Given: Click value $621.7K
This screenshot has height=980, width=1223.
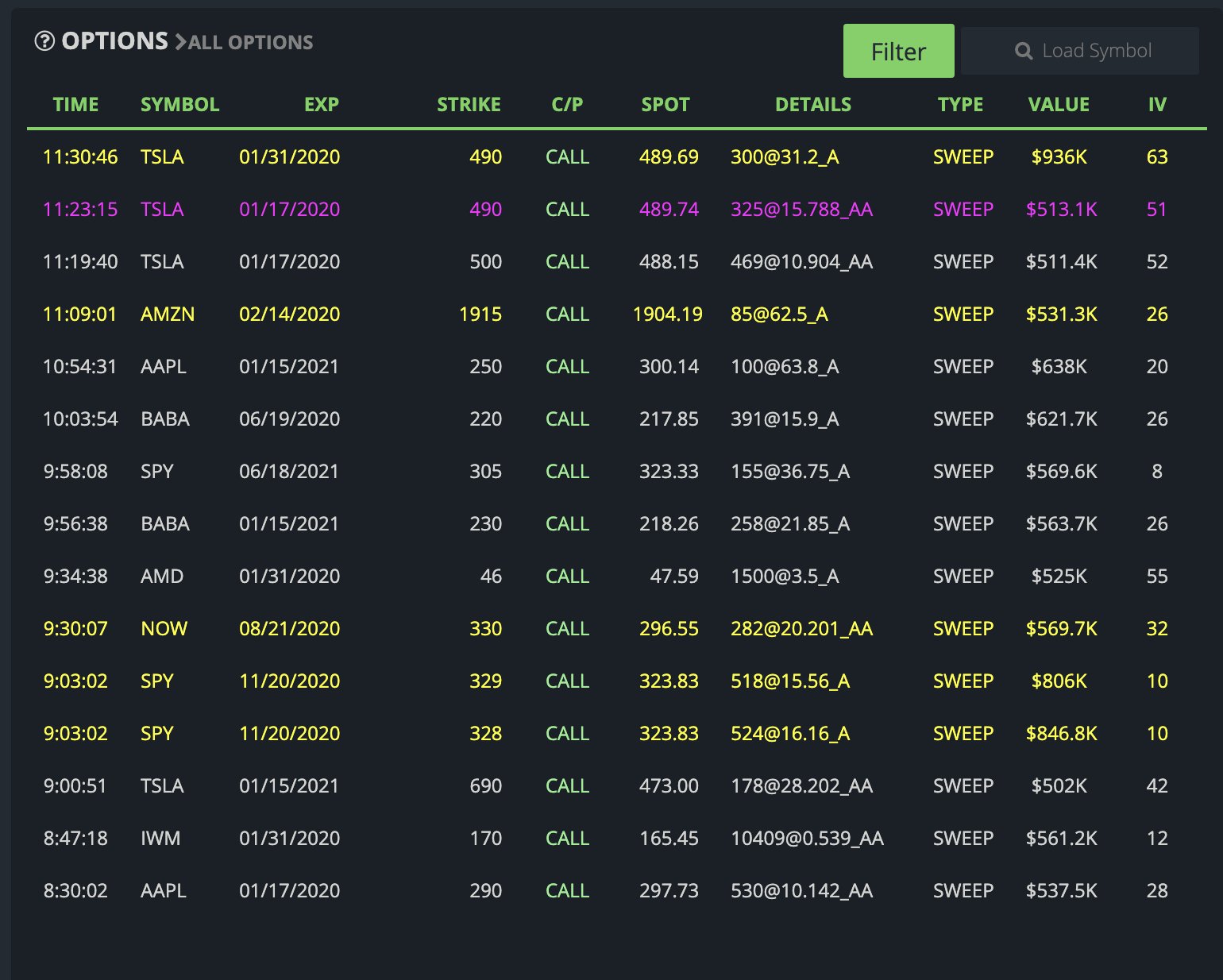Looking at the screenshot, I should [x=1061, y=419].
